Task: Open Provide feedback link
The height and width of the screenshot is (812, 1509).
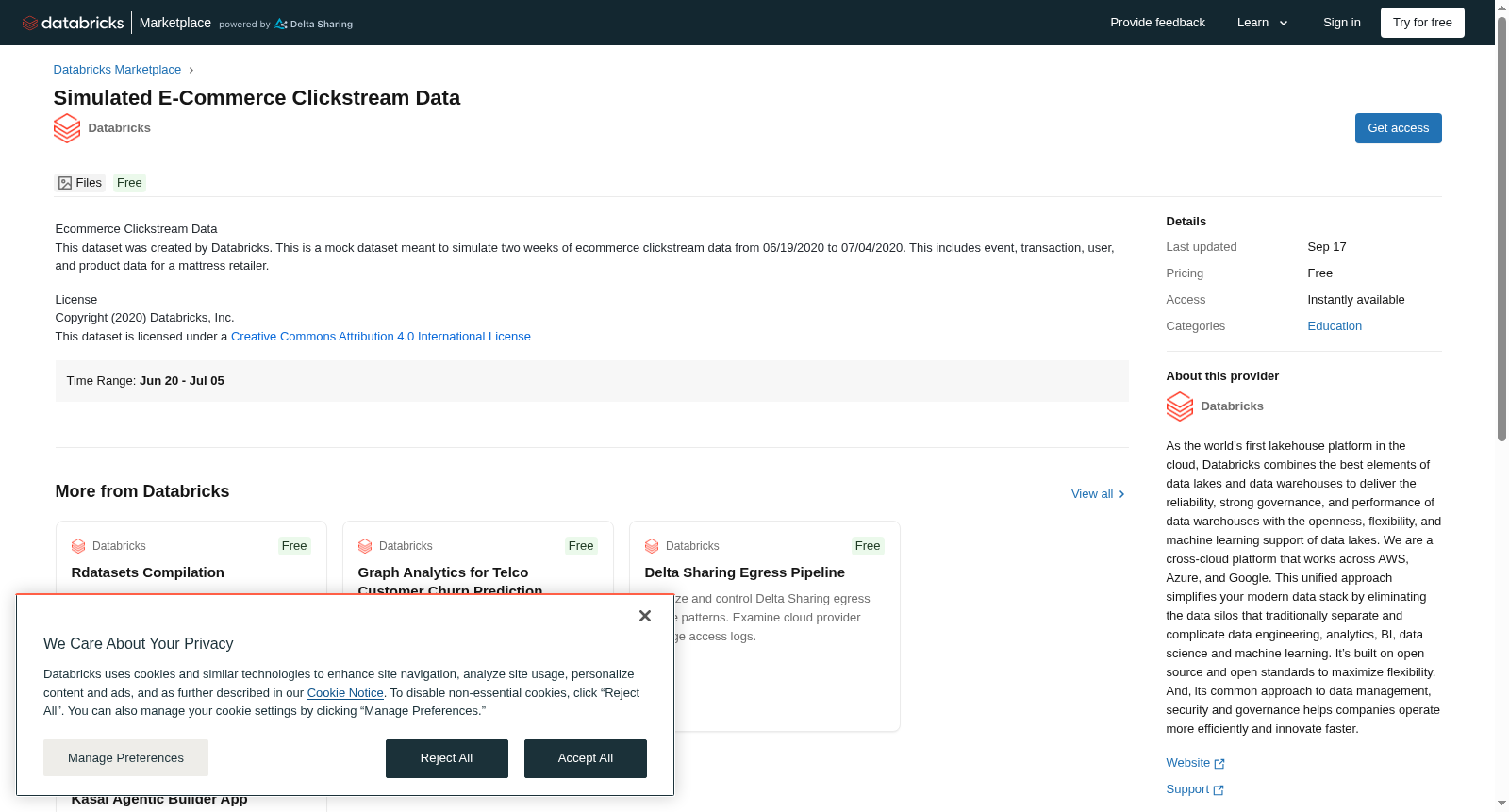Action: coord(1157,23)
